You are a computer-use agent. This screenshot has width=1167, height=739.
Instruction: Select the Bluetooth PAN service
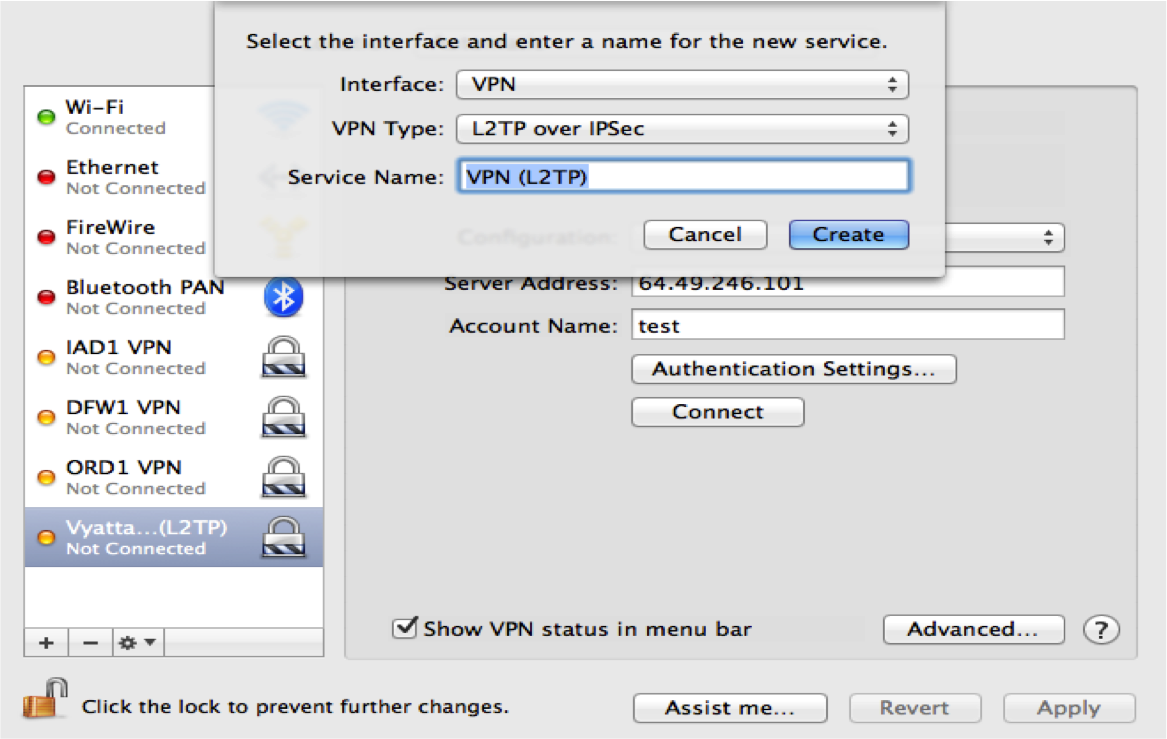pyautogui.click(x=174, y=297)
